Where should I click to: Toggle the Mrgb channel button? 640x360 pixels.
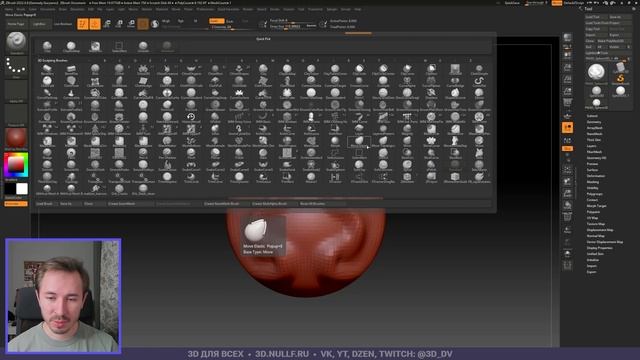(166, 21)
